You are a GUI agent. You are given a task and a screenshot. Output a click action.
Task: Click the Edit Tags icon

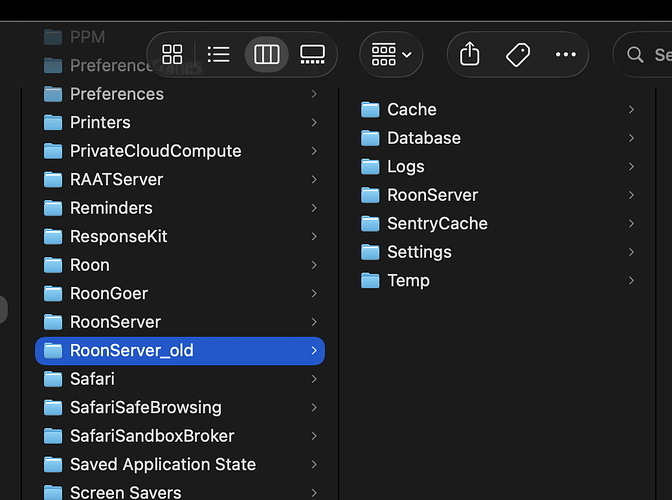pos(518,54)
